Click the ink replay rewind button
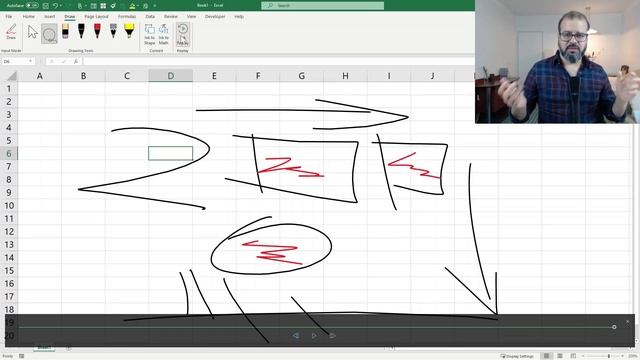 tap(296, 336)
